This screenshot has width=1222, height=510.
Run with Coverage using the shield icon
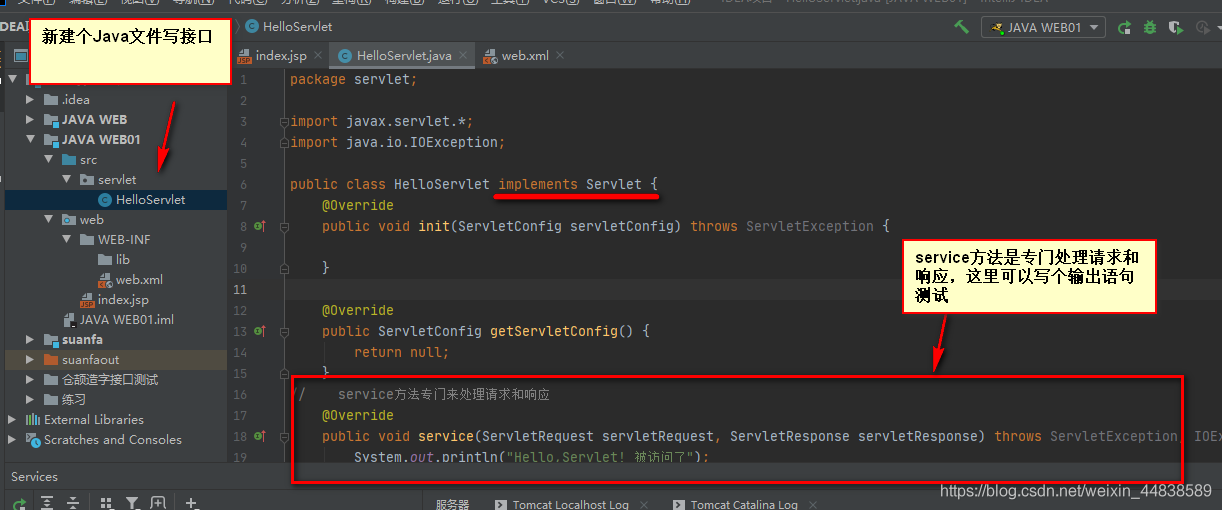pos(1175,28)
